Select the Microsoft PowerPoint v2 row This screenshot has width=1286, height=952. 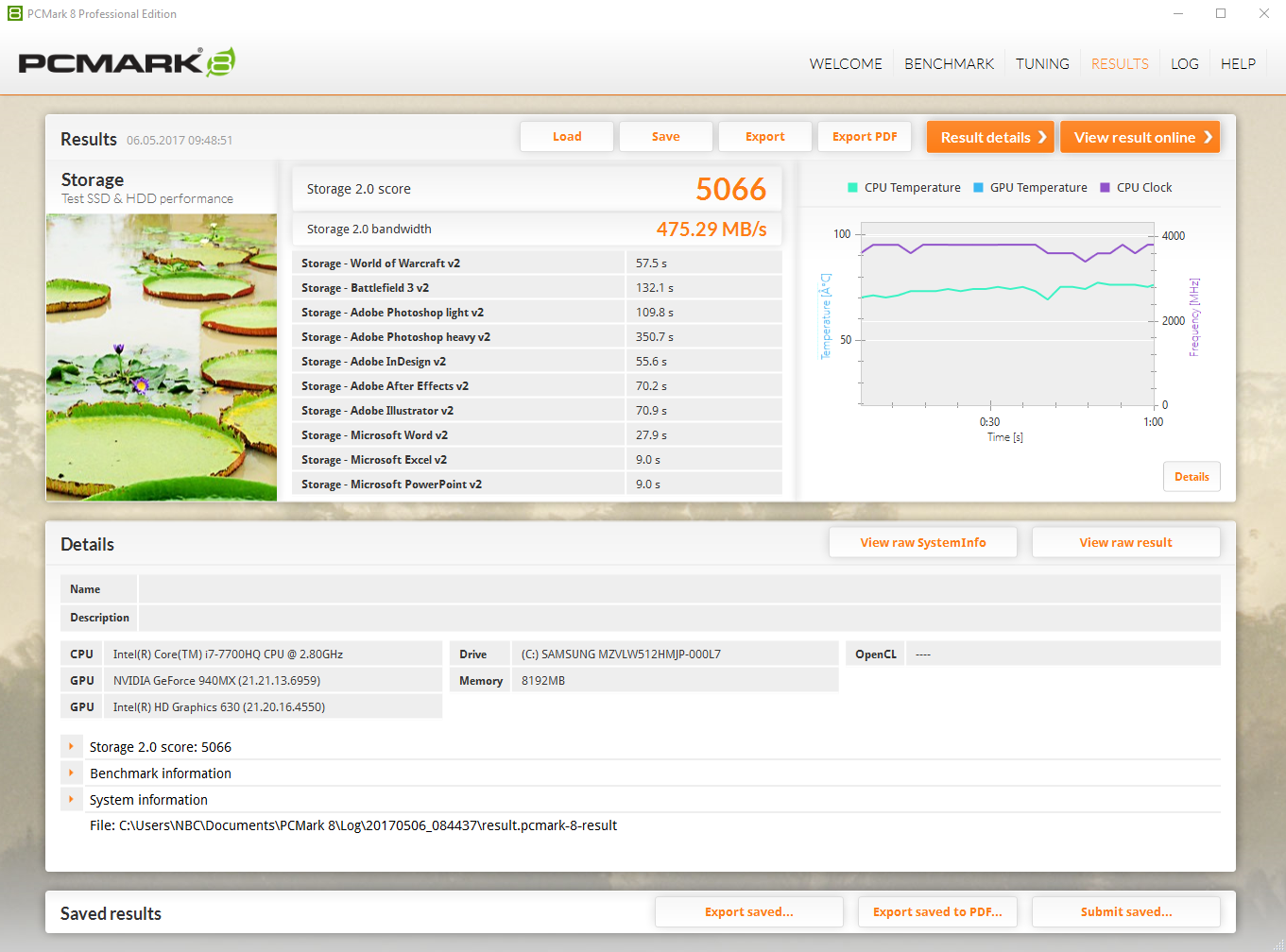coord(538,484)
